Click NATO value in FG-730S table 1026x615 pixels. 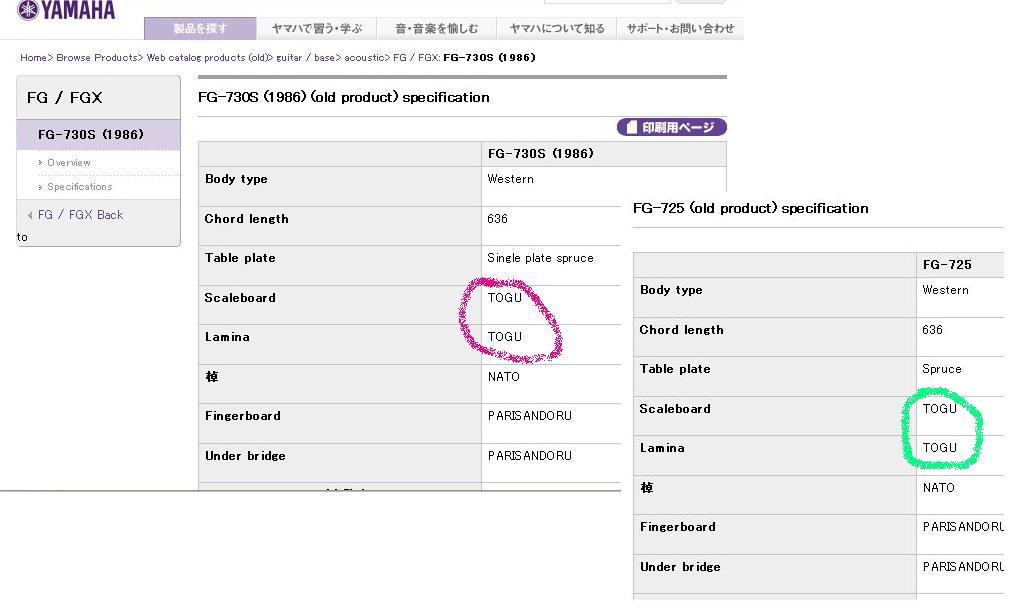[504, 377]
